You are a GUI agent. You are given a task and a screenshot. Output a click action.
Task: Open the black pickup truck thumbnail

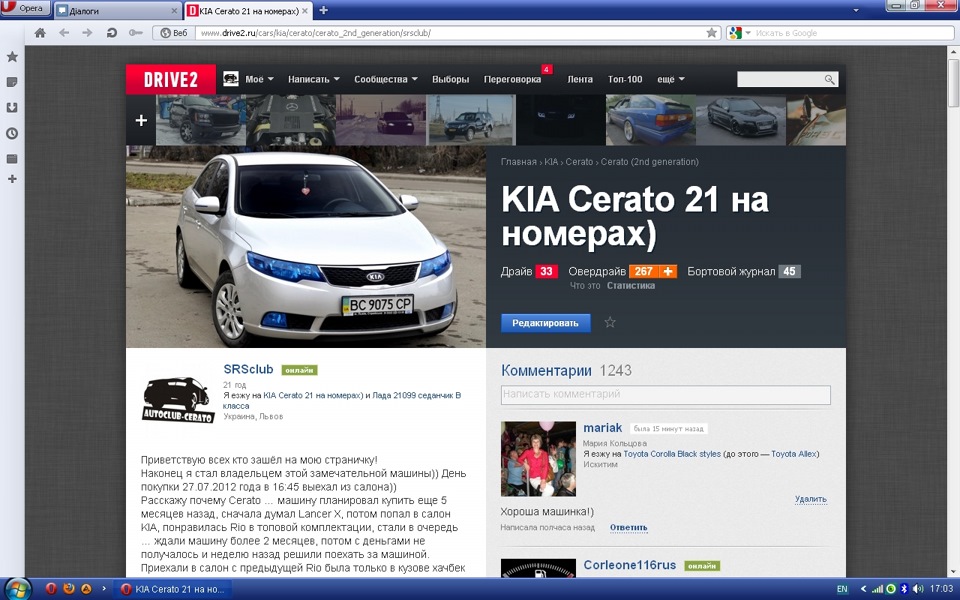coord(201,120)
